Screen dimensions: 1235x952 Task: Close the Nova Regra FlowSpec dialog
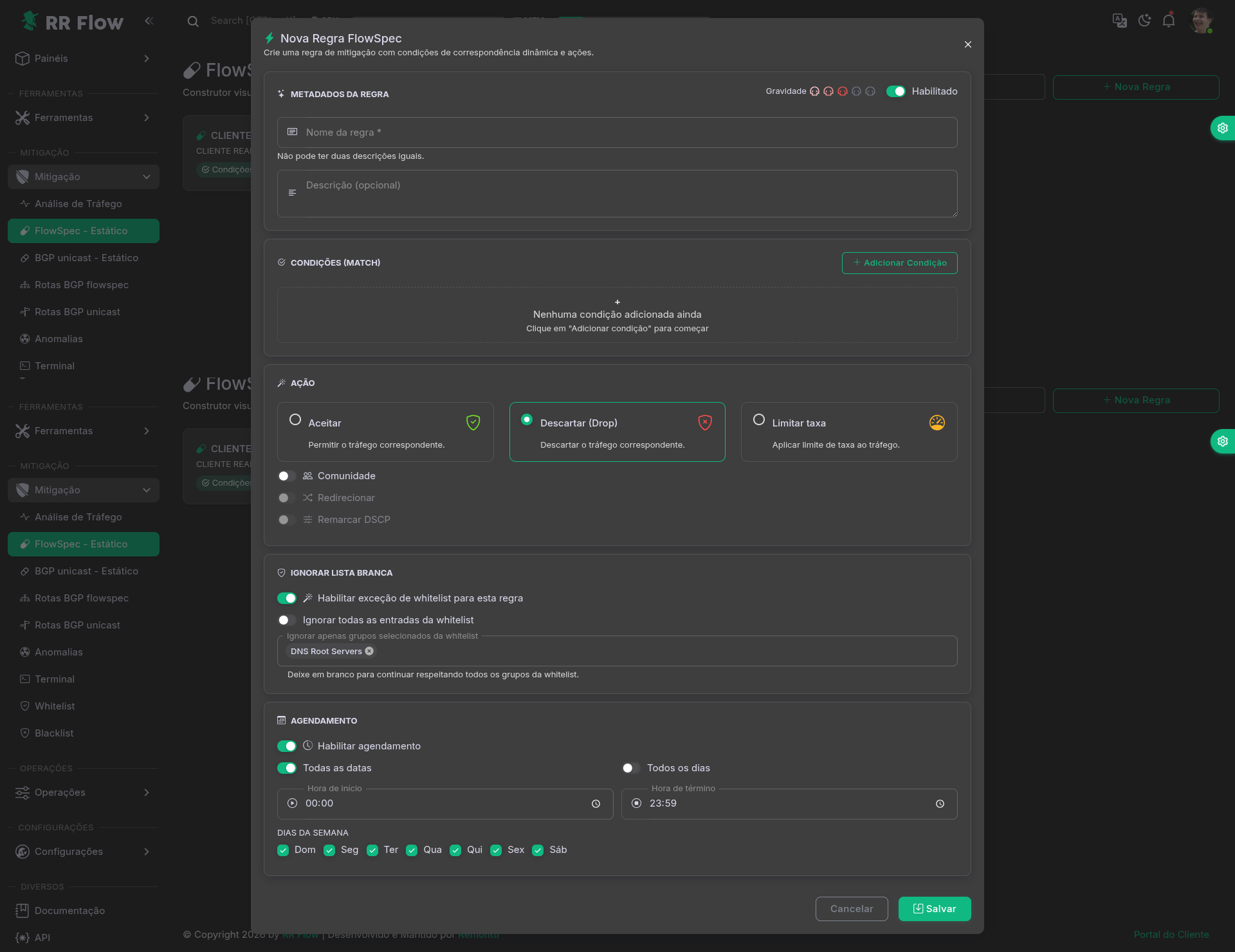coord(967,44)
